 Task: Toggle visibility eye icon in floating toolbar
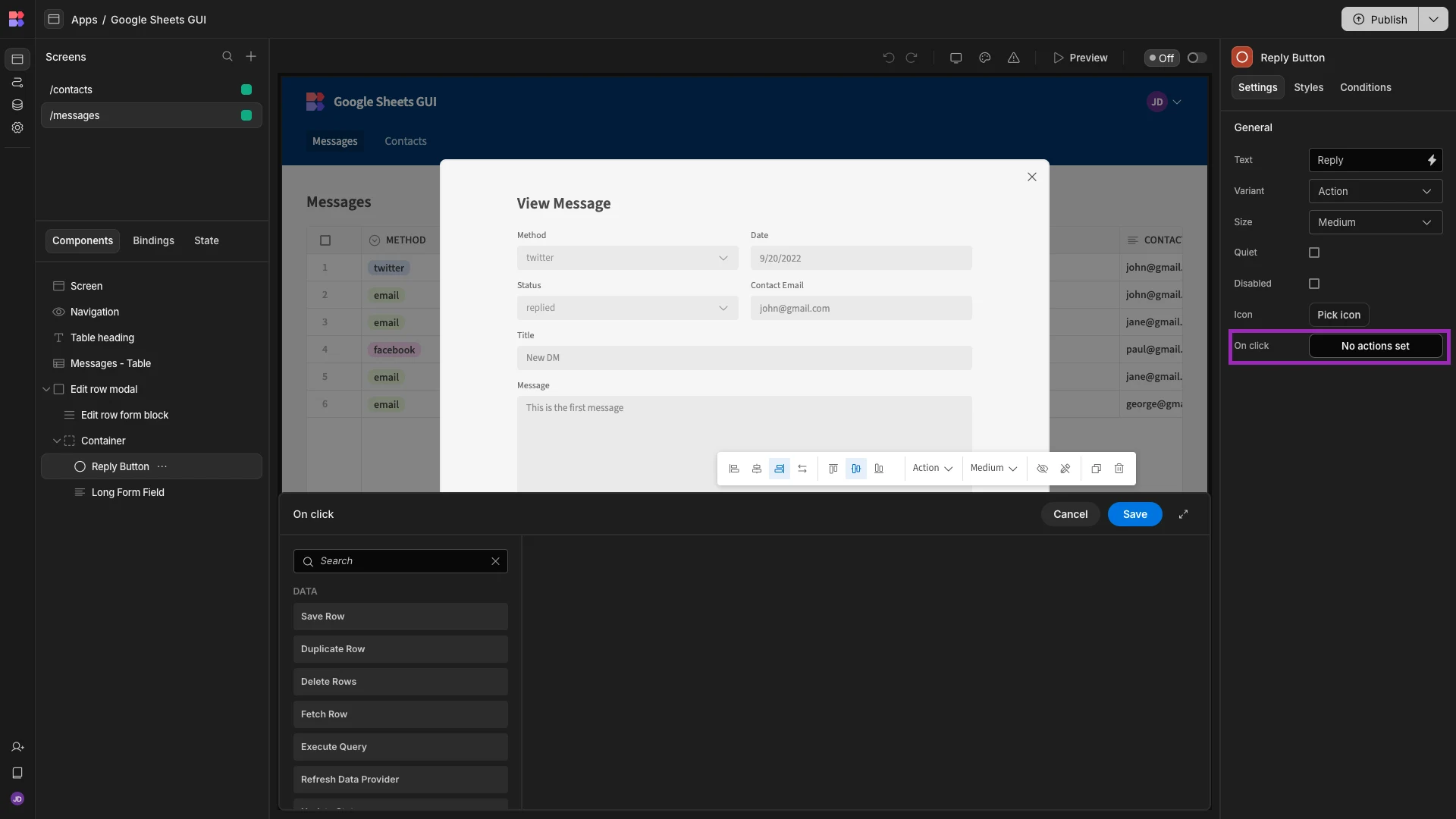pyautogui.click(x=1043, y=469)
